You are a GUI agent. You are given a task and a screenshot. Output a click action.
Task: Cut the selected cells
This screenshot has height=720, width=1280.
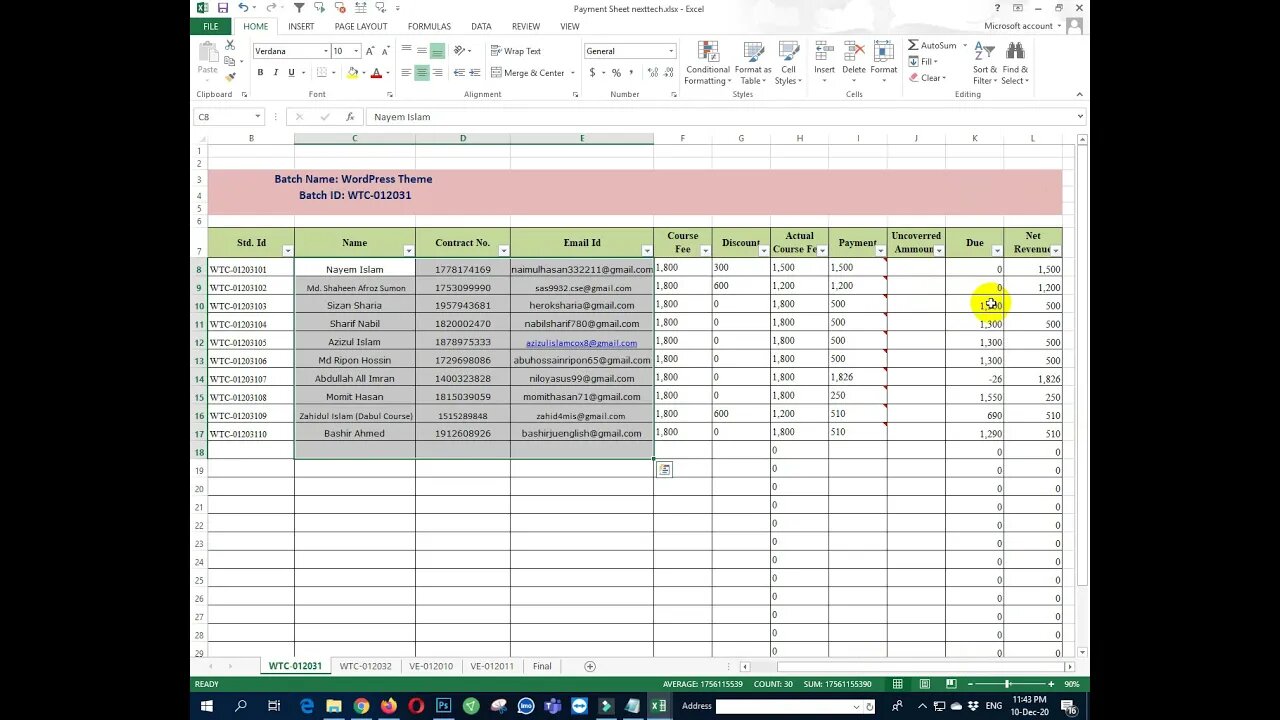(230, 45)
